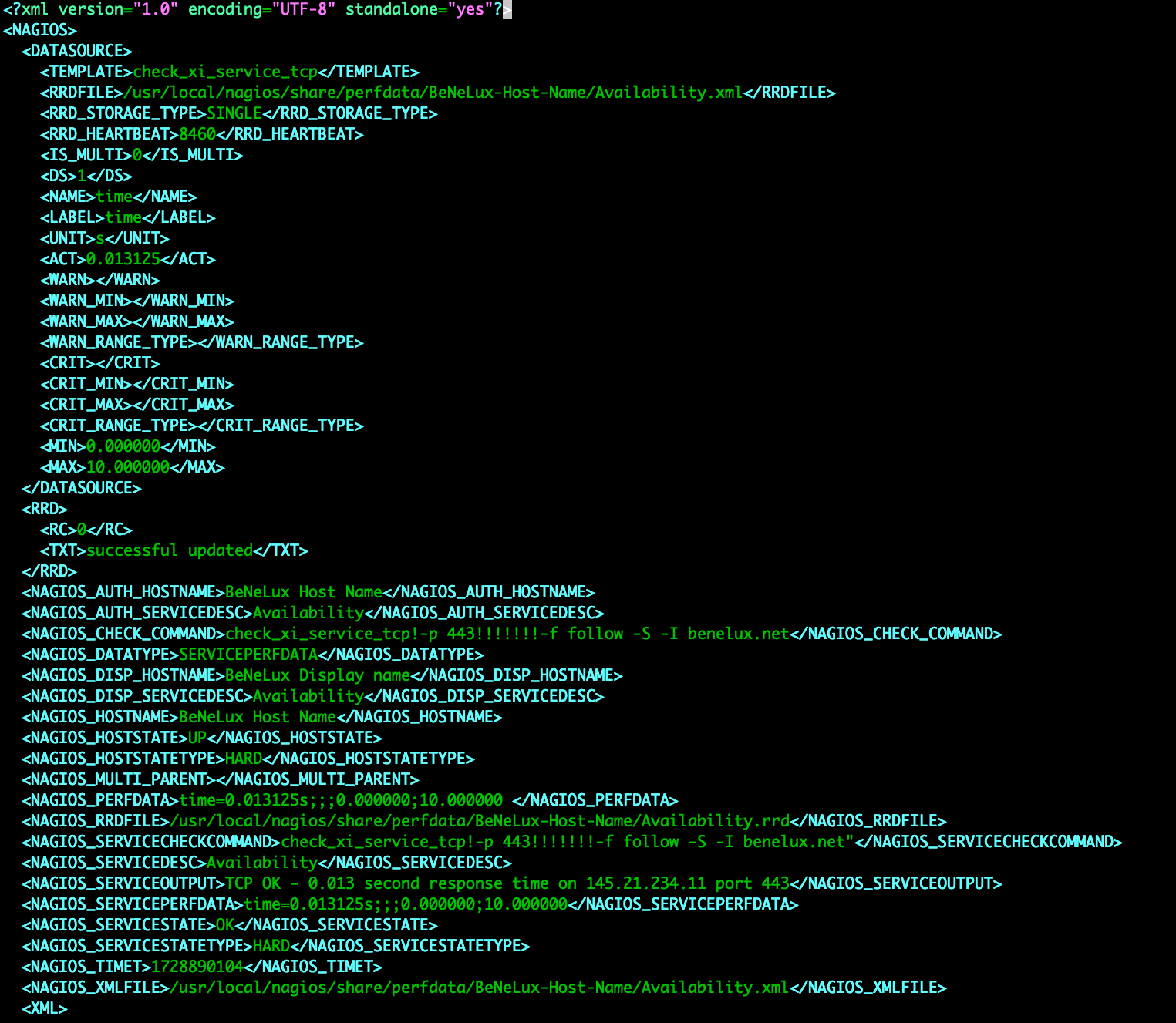Select the SINGLE storage type value
The image size is (1176, 1023).
tap(234, 113)
